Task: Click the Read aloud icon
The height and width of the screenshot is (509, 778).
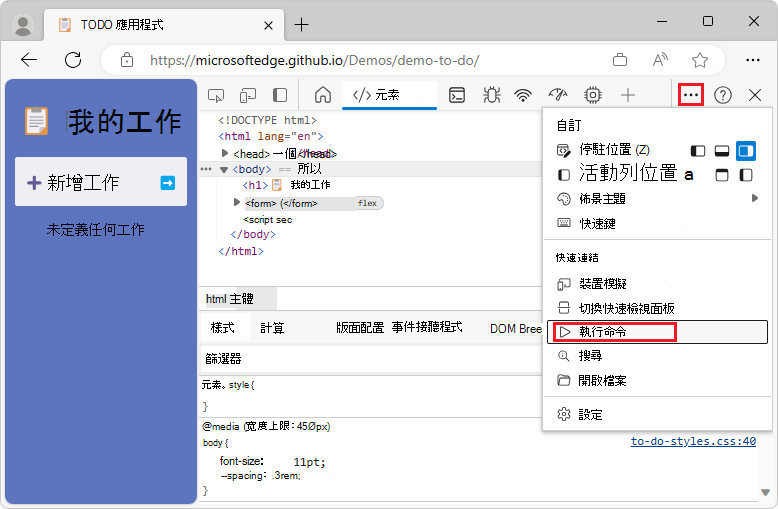Action: point(660,60)
